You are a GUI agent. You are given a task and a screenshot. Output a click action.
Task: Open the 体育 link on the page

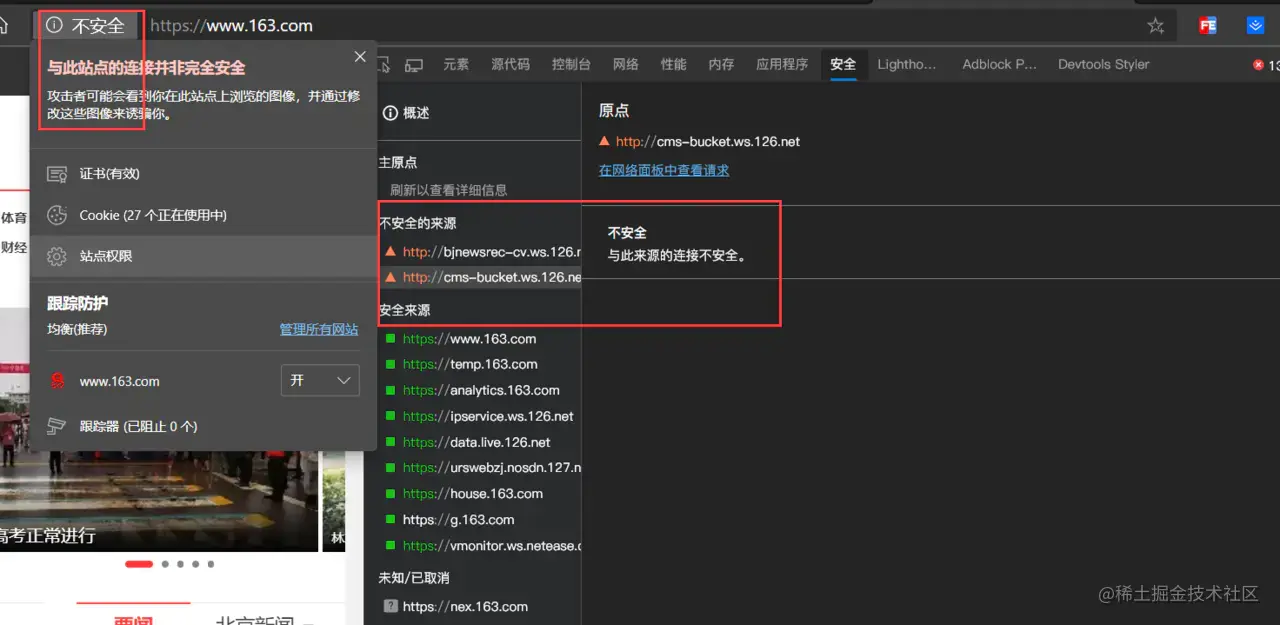pos(14,217)
